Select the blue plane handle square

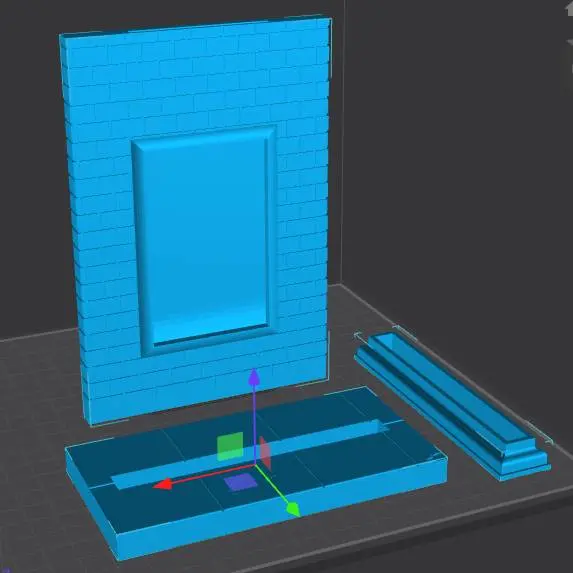[x=240, y=482]
